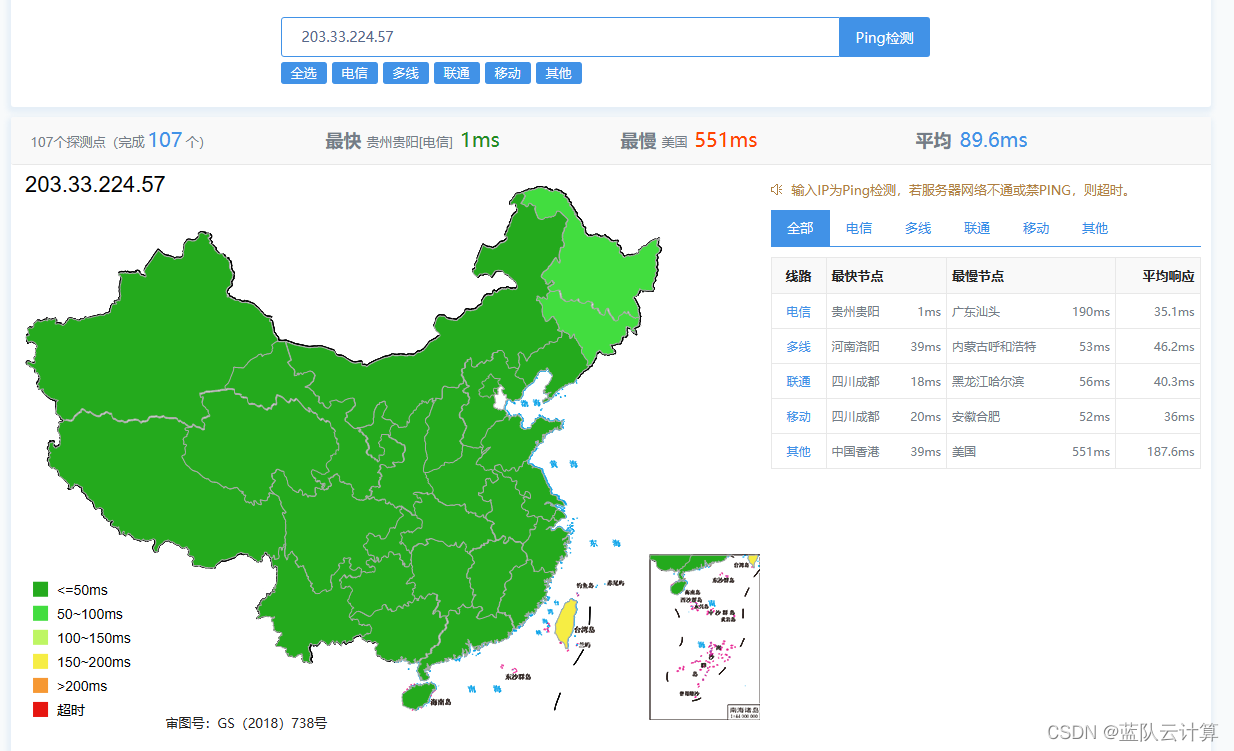This screenshot has height=751, width=1234.
Task: Click the red 超时 legend swatch
Action: click(42, 710)
